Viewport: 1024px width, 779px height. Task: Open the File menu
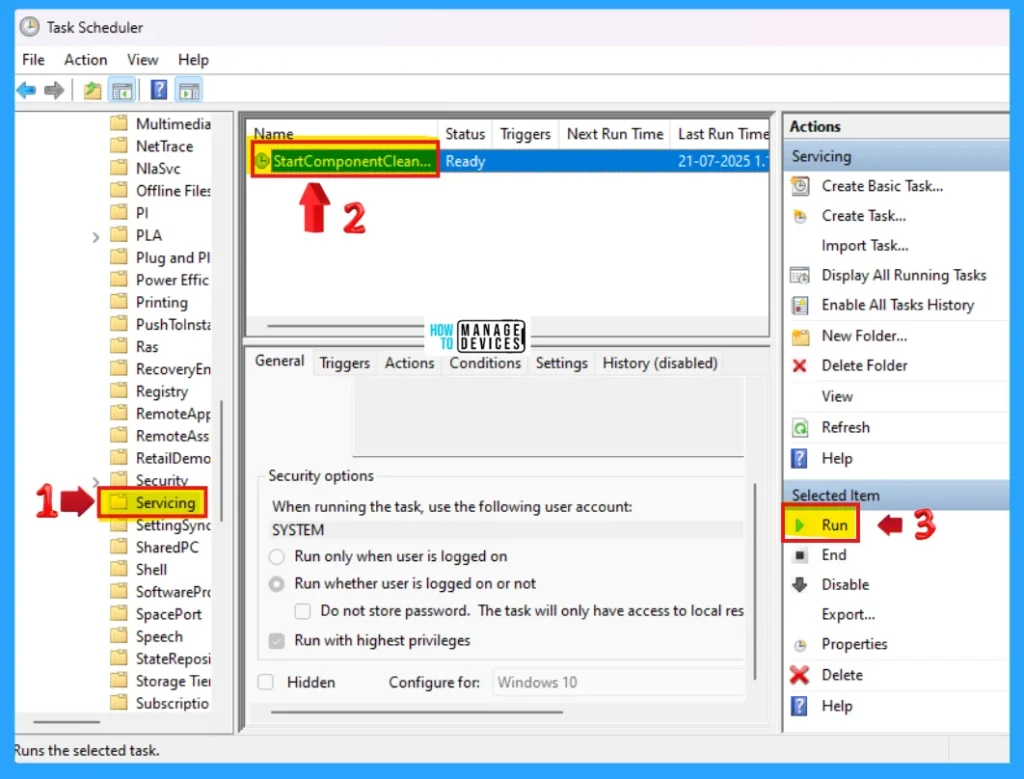click(x=33, y=60)
